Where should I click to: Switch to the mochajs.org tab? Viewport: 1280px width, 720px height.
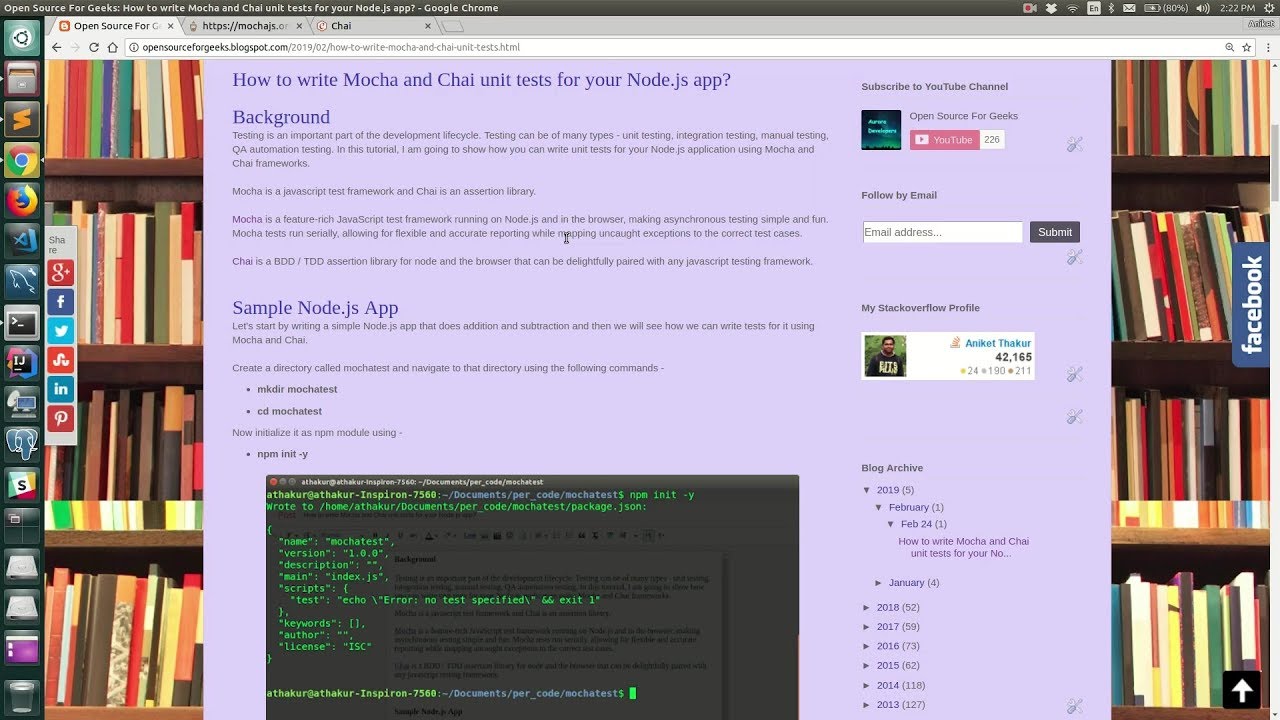[245, 26]
